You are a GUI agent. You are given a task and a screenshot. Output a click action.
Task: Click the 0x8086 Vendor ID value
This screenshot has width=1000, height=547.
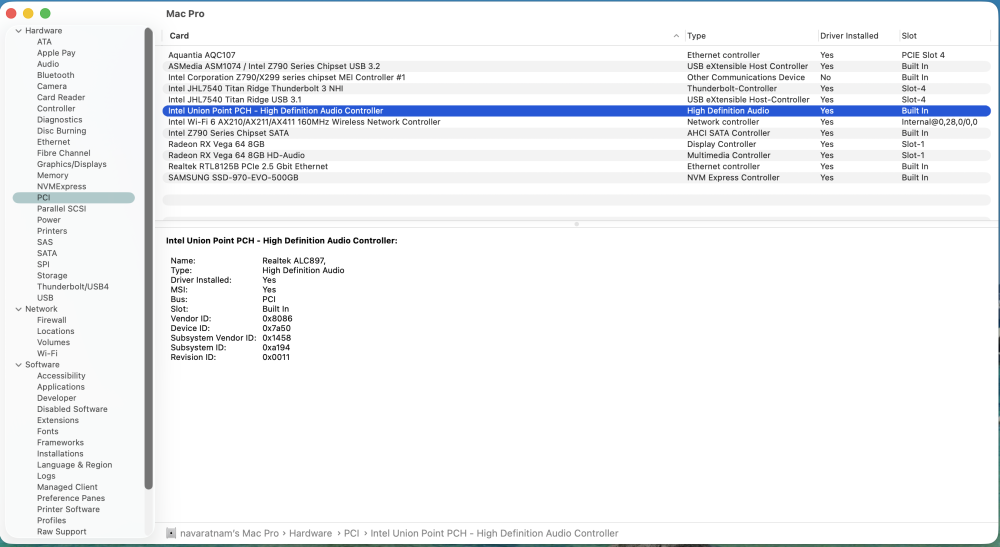(277, 319)
